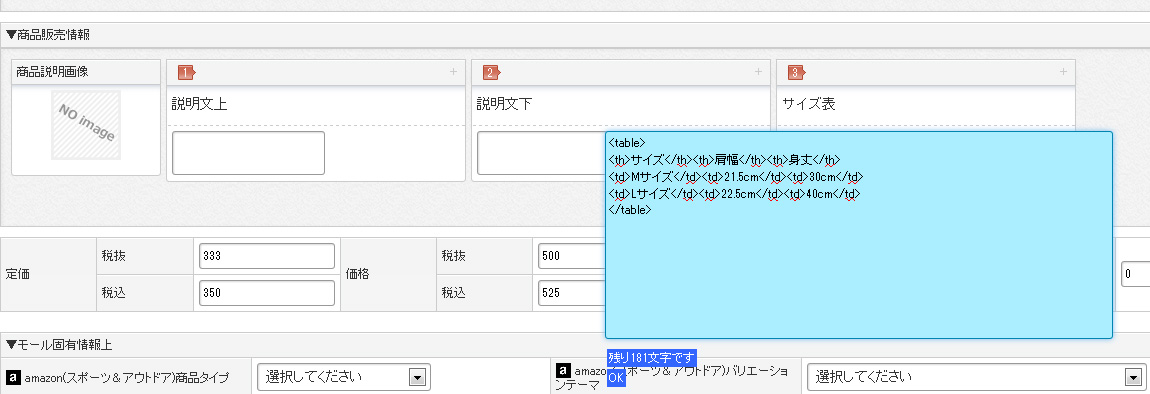Click the amazon 商品タイプ label icon
The image size is (1150, 394).
point(12,377)
